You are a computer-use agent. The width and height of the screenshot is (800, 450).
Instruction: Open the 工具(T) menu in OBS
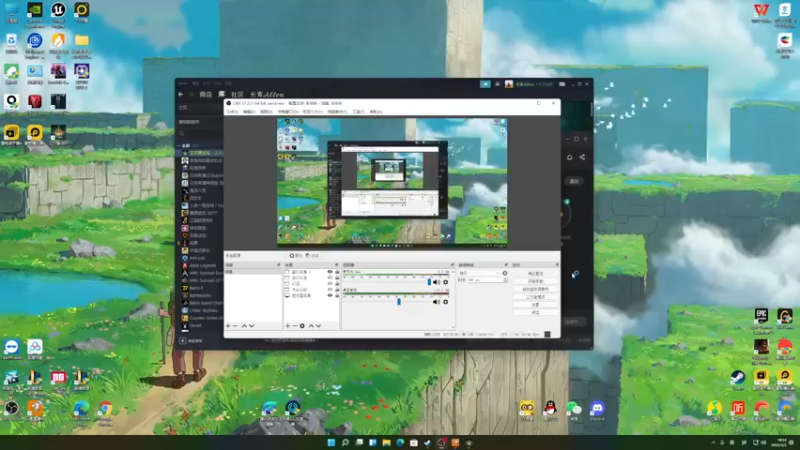point(359,112)
